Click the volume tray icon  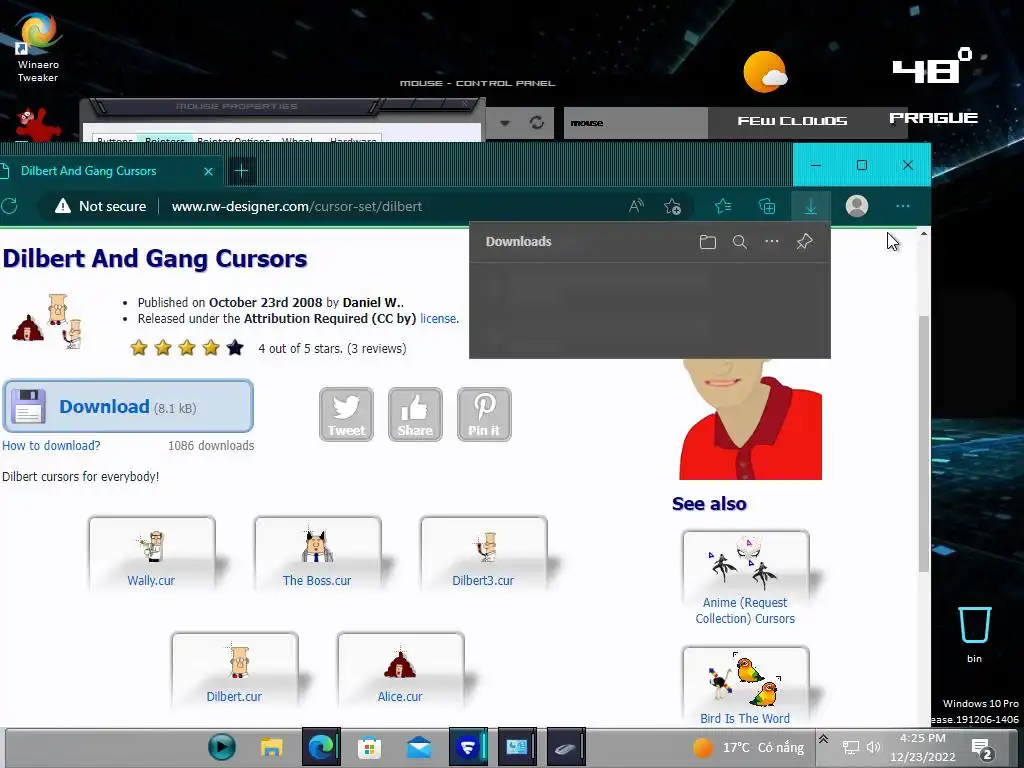(x=873, y=747)
